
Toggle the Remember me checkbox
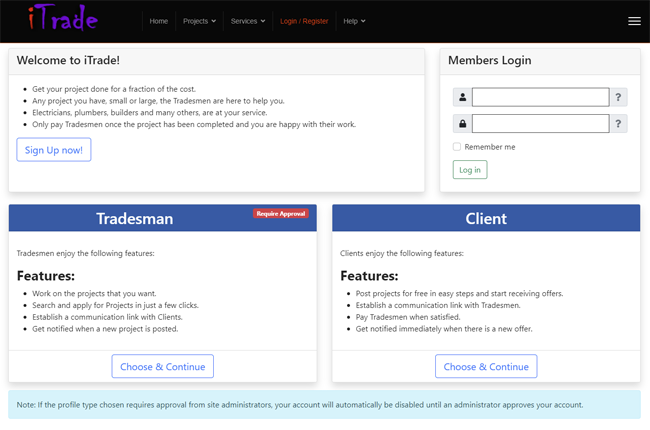tap(457, 147)
